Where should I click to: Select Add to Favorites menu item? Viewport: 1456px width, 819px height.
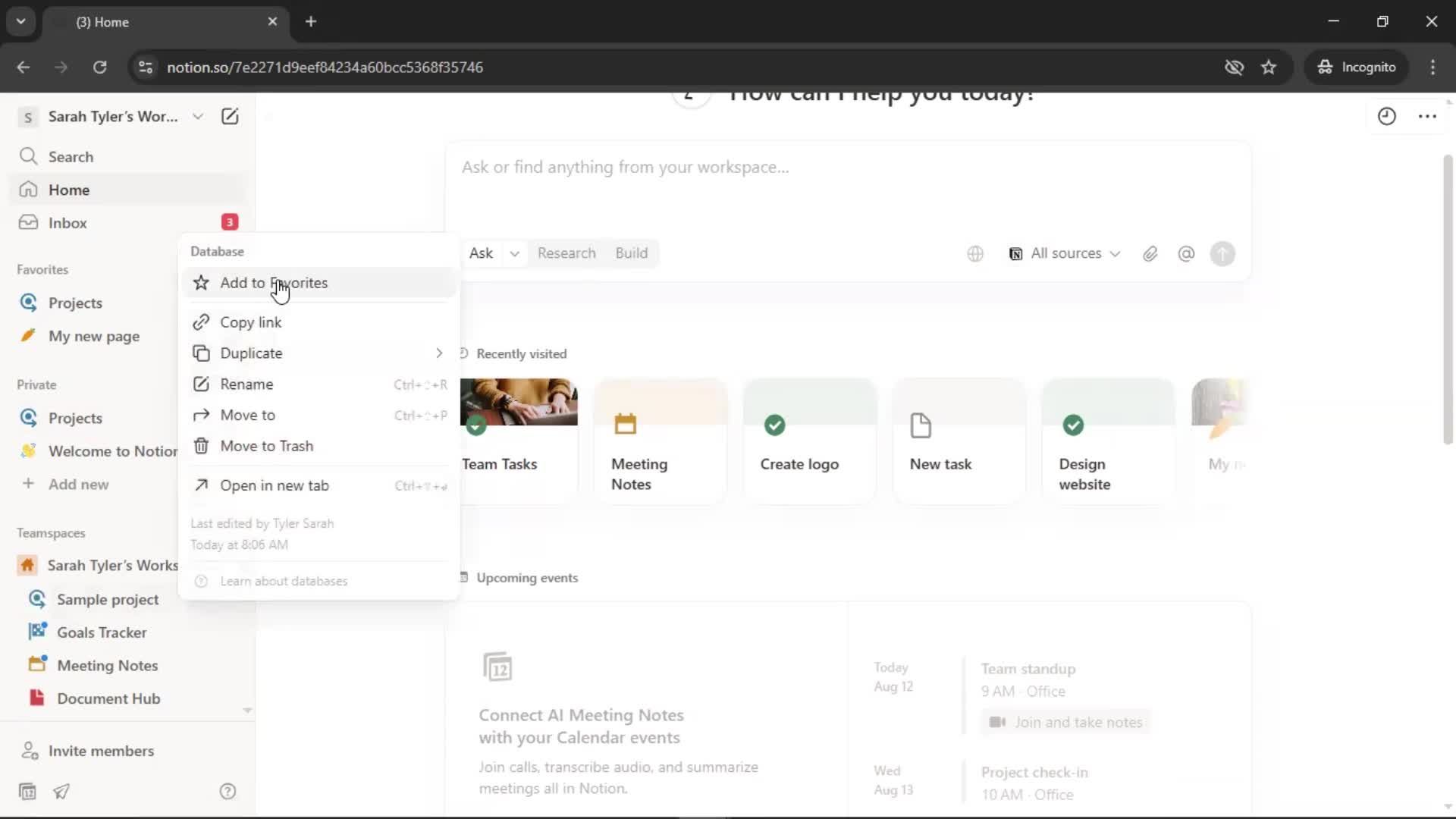point(318,283)
